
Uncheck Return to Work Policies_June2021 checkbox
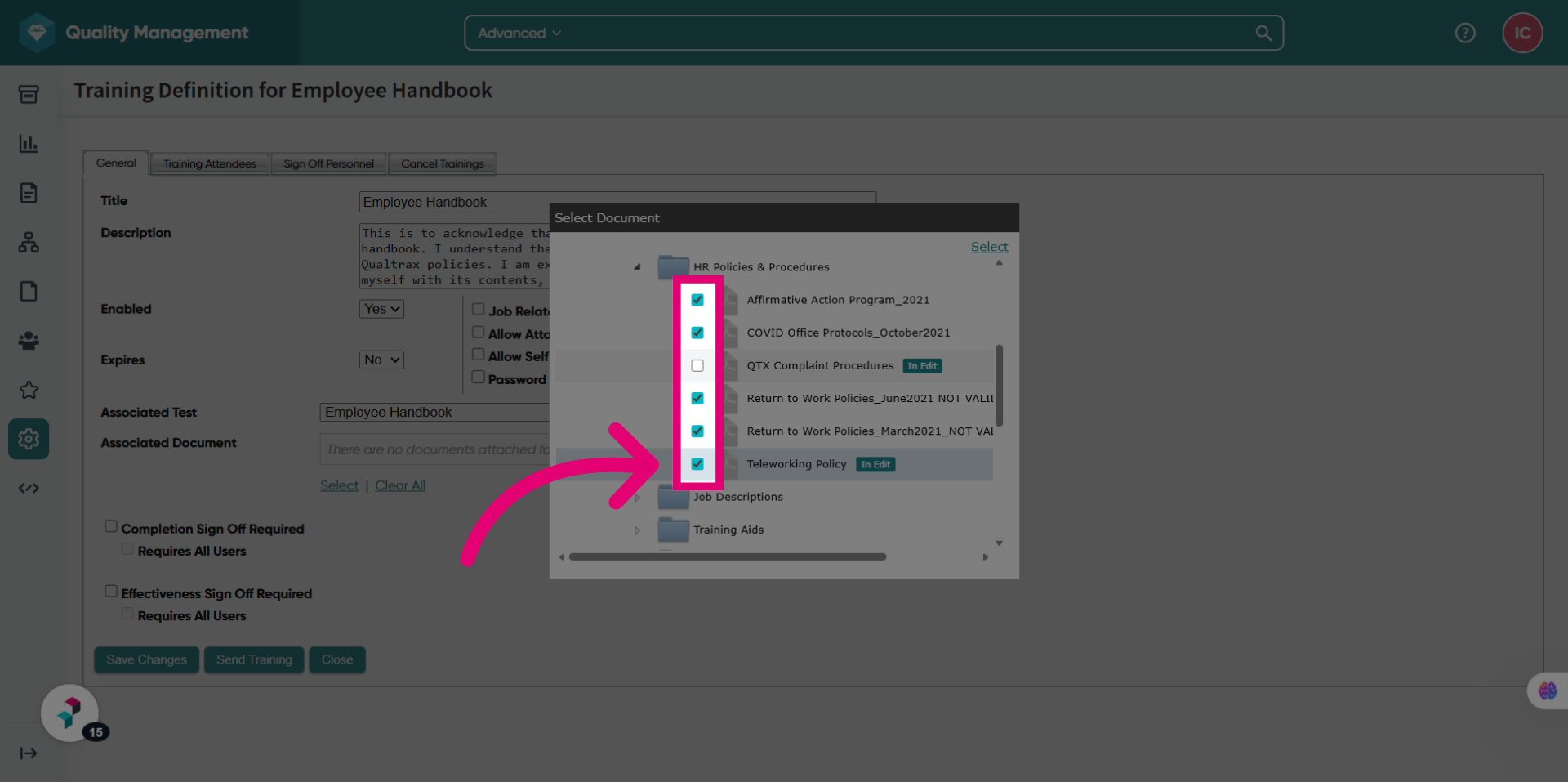[697, 398]
